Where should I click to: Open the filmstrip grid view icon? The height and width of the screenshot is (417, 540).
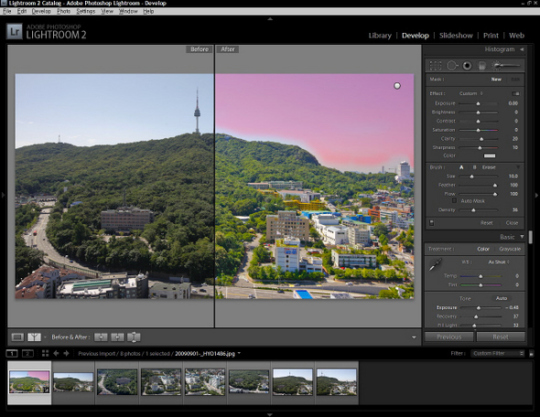click(45, 353)
